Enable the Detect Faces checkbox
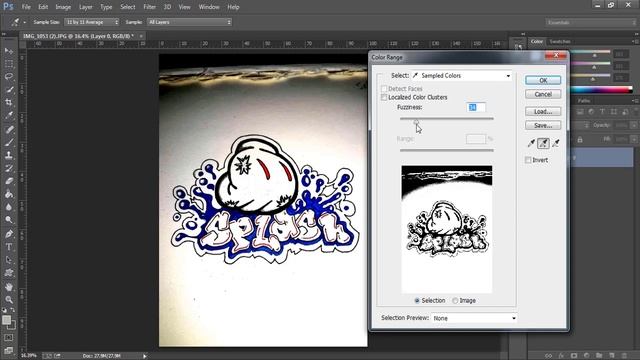This screenshot has height=360, width=640. pyautogui.click(x=384, y=89)
